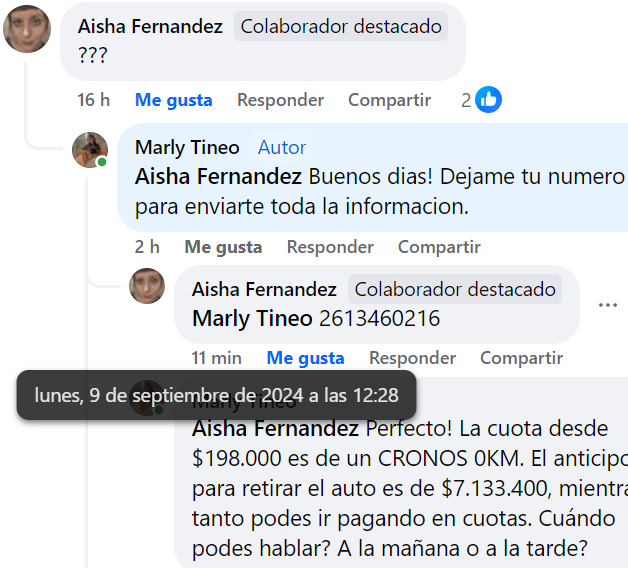Click Aisha Fernandez's top profile picture
The width and height of the screenshot is (628, 568).
(x=27, y=29)
